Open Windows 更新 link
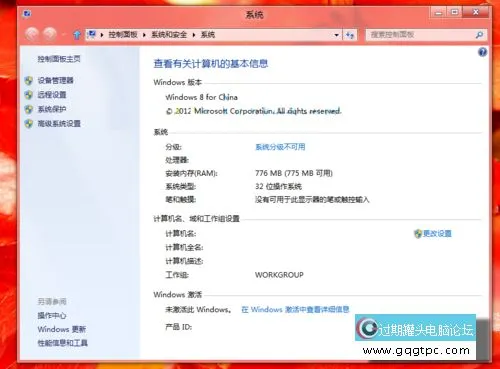The width and height of the screenshot is (500, 369). coord(62,329)
